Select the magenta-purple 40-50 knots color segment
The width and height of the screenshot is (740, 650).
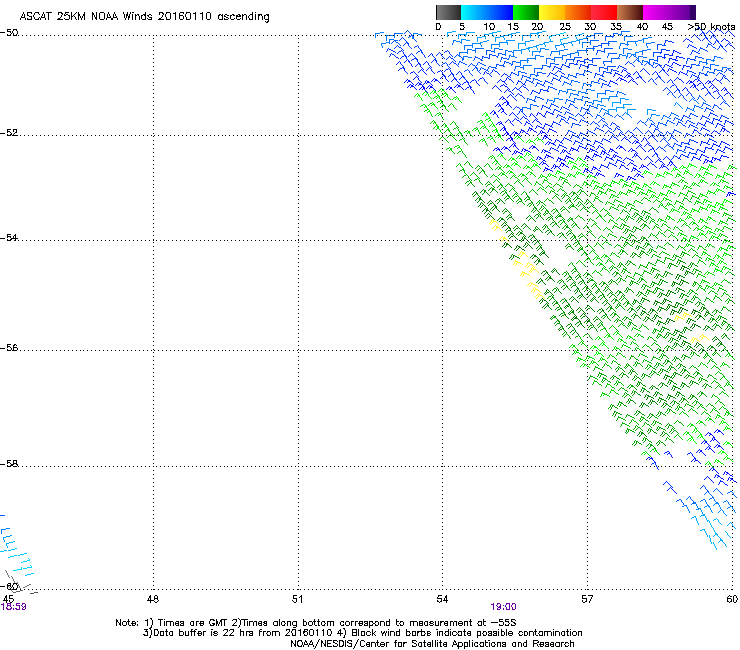(x=669, y=12)
